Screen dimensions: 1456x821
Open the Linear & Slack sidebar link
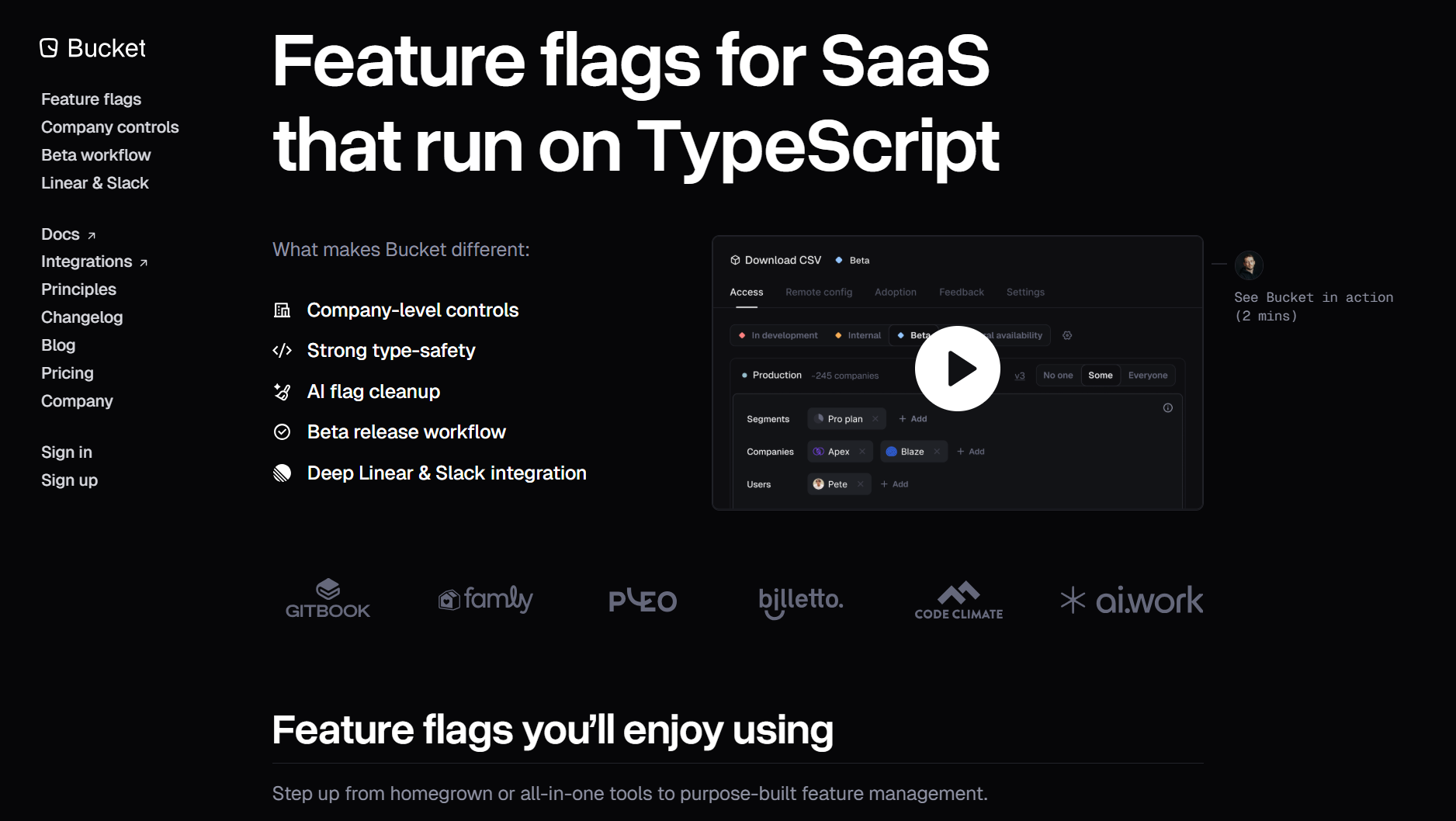(95, 183)
